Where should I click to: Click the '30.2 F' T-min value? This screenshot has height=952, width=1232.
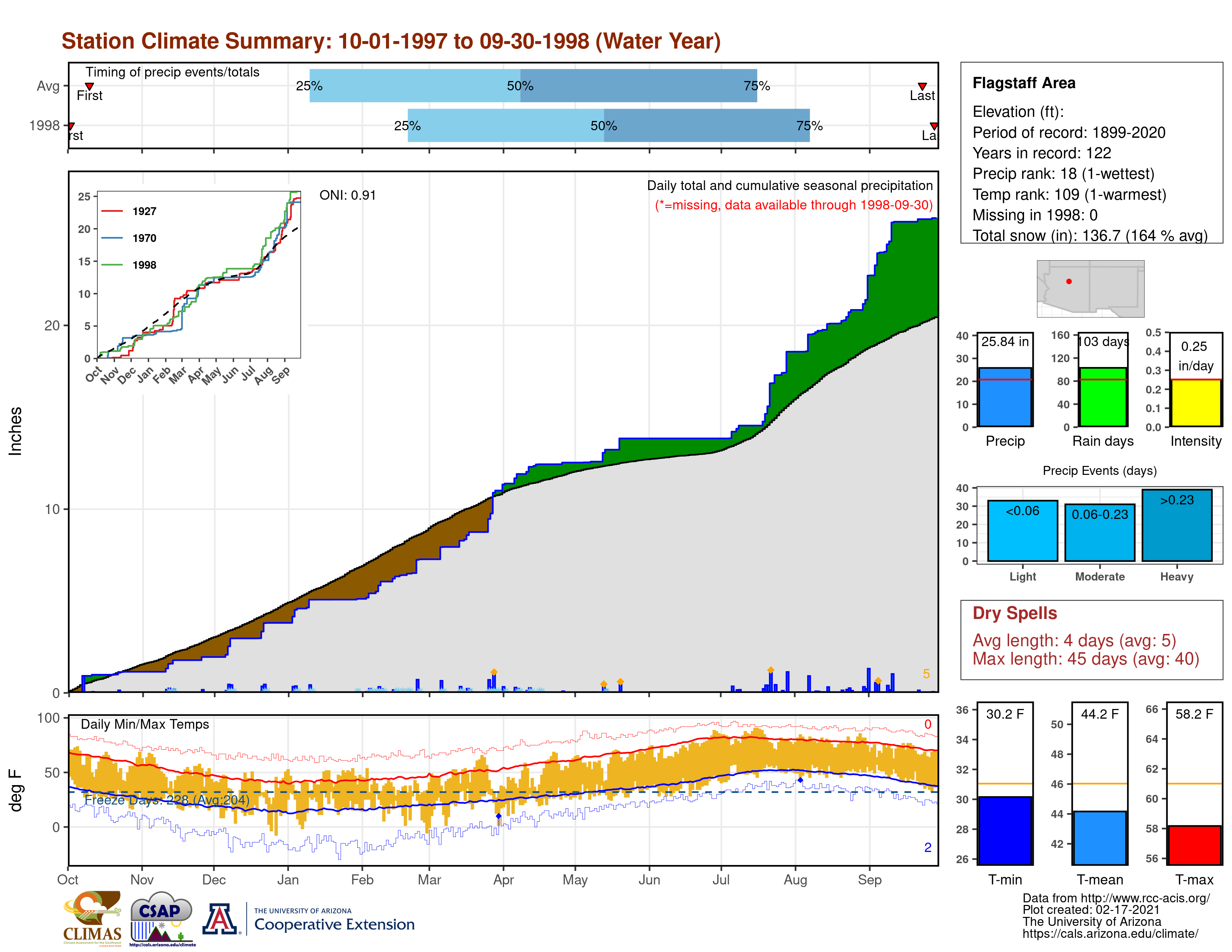[x=1005, y=714]
